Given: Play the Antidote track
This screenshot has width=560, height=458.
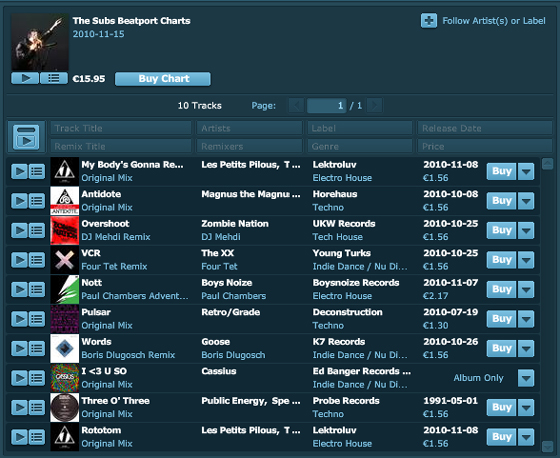Looking at the screenshot, I should (20, 201).
